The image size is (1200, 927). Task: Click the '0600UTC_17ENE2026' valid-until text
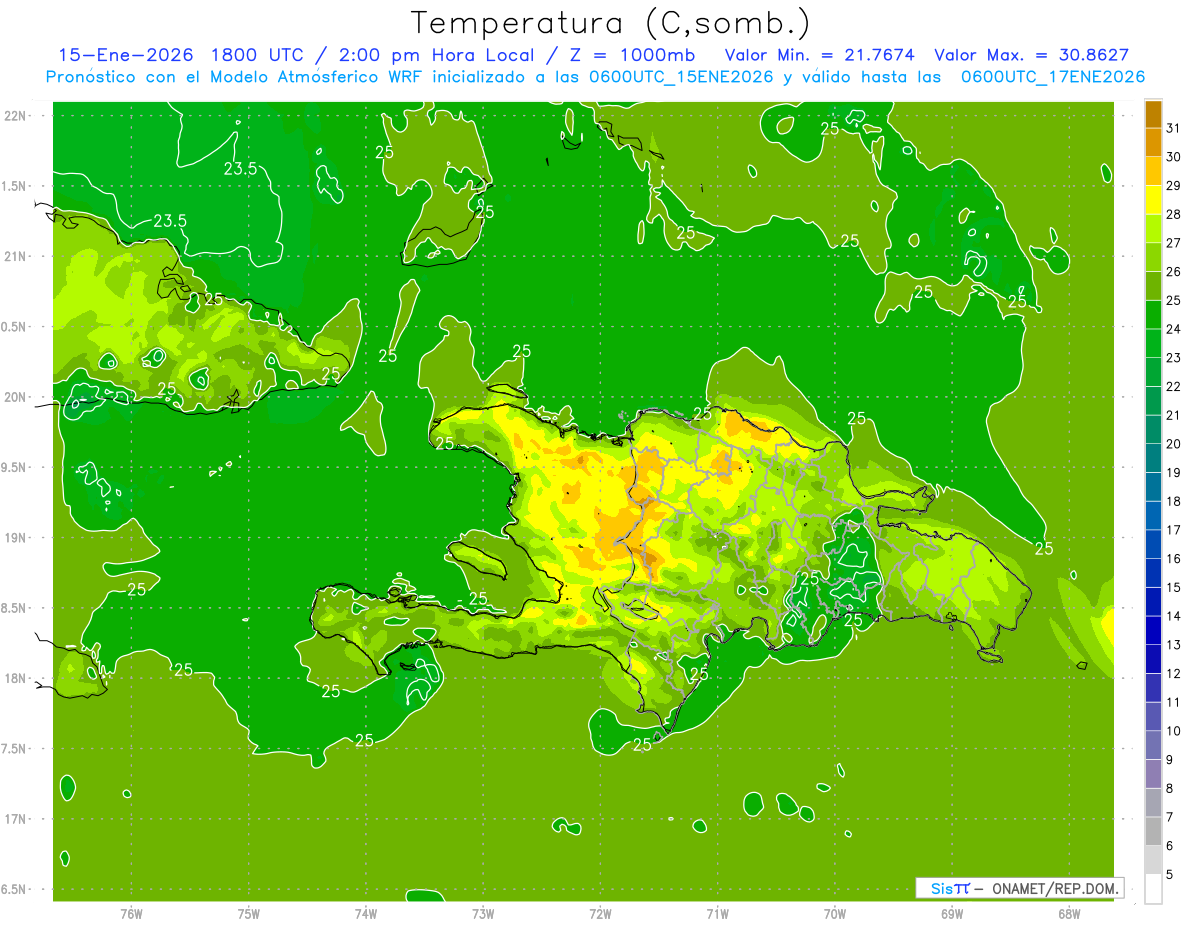pyautogui.click(x=1052, y=77)
